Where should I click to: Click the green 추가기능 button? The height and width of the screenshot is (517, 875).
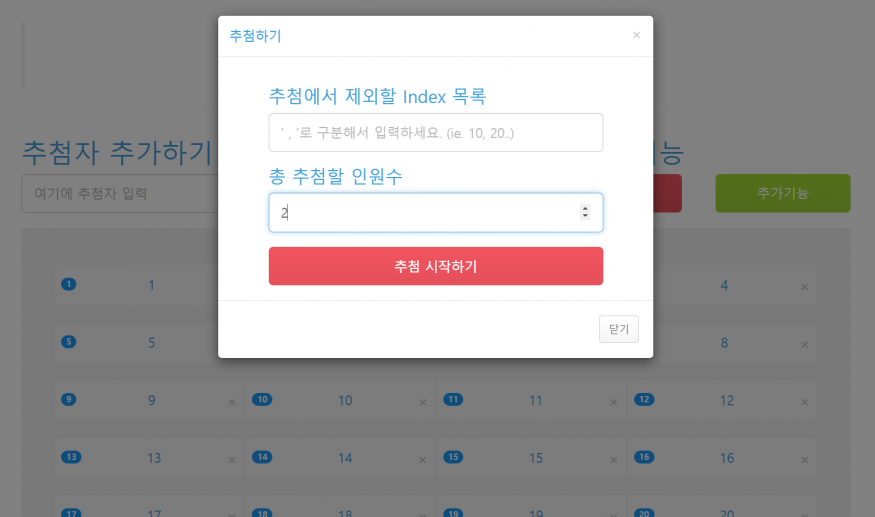(782, 193)
